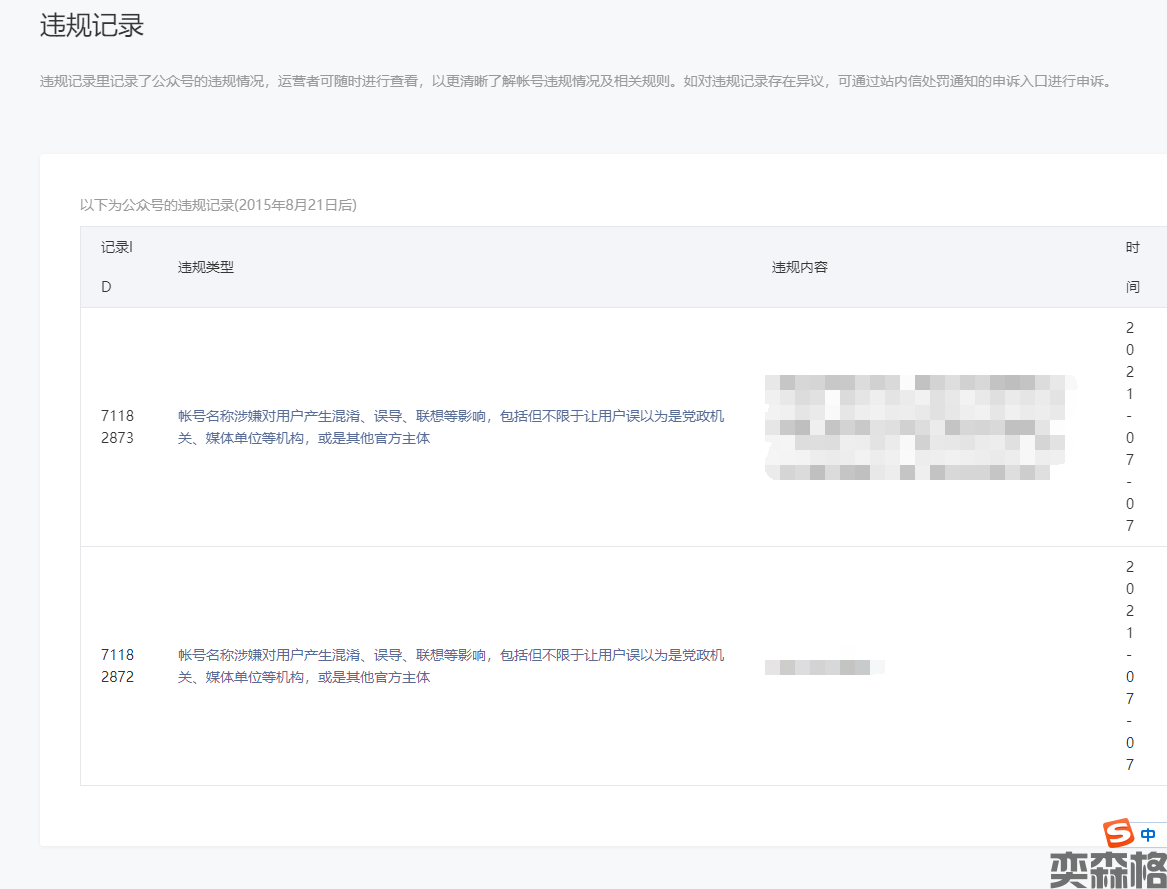The width and height of the screenshot is (1167, 889).
Task: Click the 违规内容 column header
Action: (800, 267)
